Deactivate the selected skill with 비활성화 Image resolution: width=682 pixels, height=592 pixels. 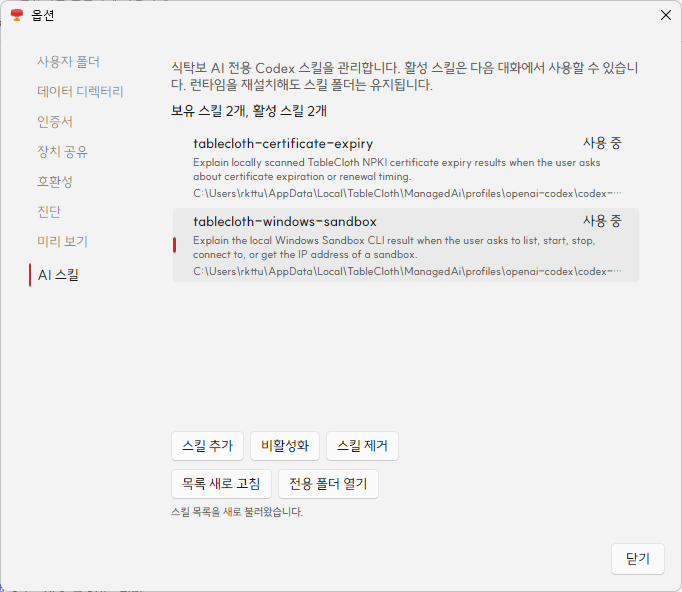[x=285, y=446]
